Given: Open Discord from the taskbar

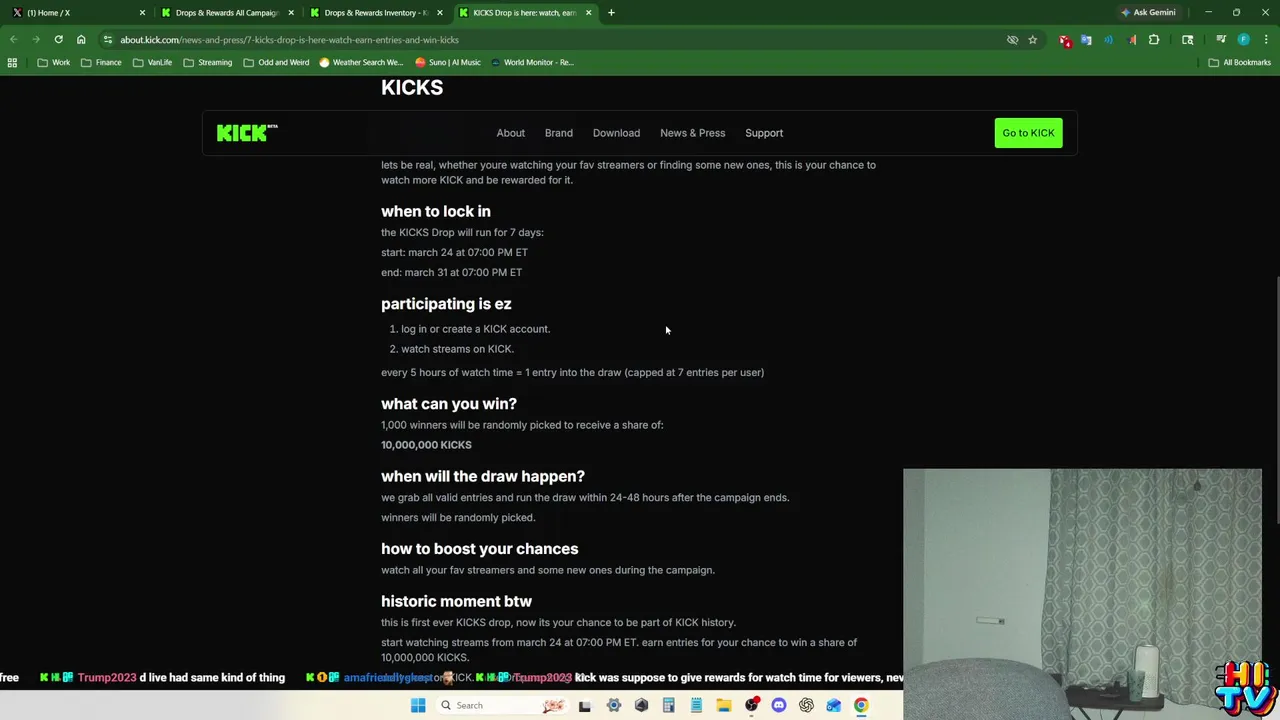Looking at the screenshot, I should coord(779,705).
